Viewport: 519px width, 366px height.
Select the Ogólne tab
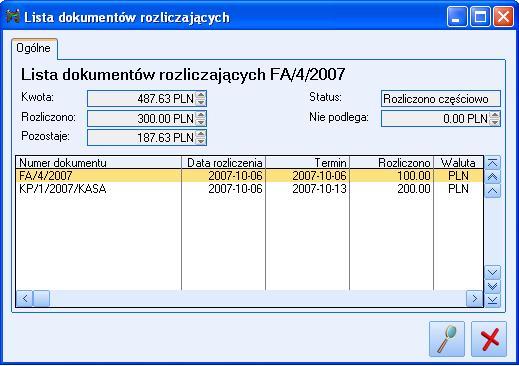[34, 48]
